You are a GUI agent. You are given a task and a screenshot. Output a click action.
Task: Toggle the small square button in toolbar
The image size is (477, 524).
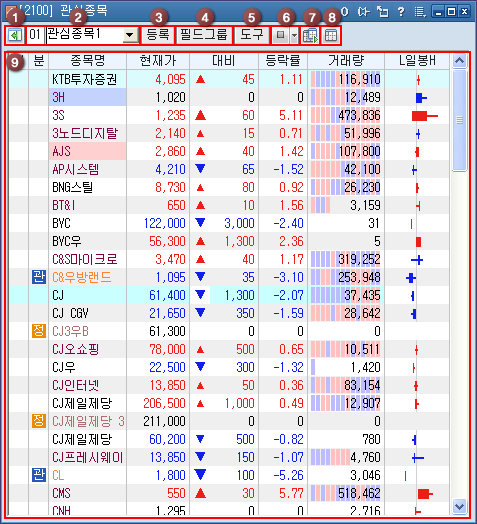[280, 35]
